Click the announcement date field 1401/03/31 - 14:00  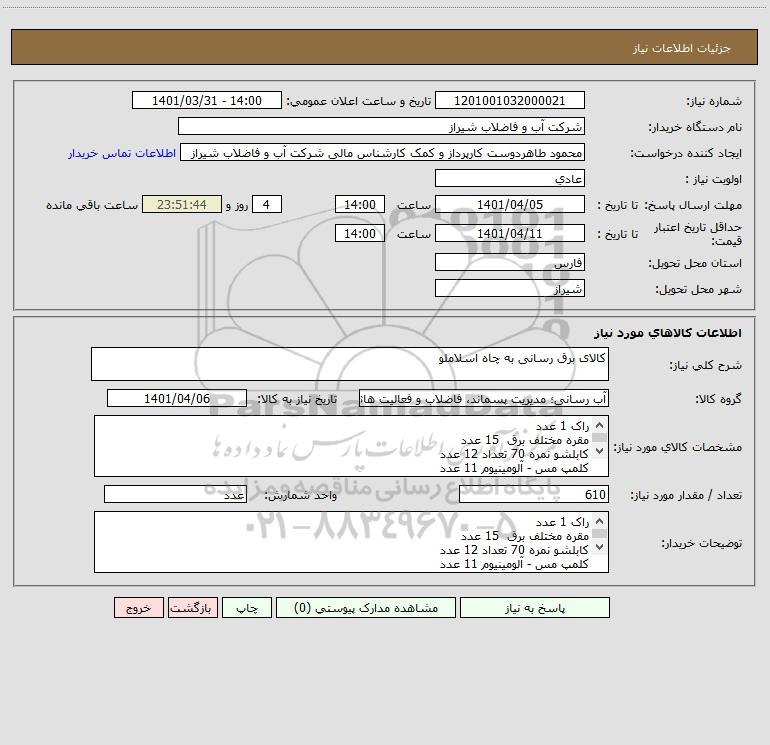coord(207,100)
